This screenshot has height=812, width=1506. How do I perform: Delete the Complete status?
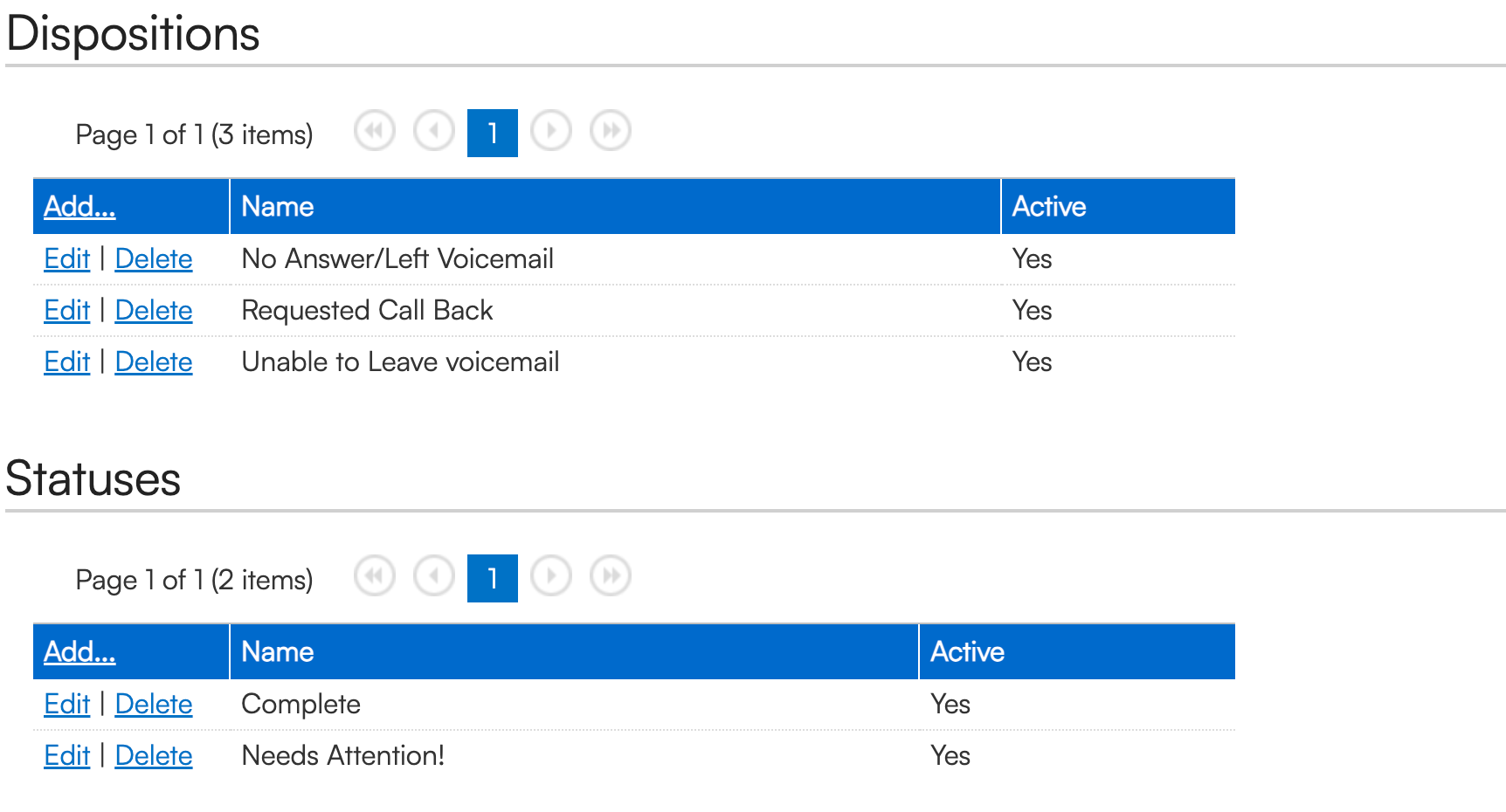click(154, 705)
